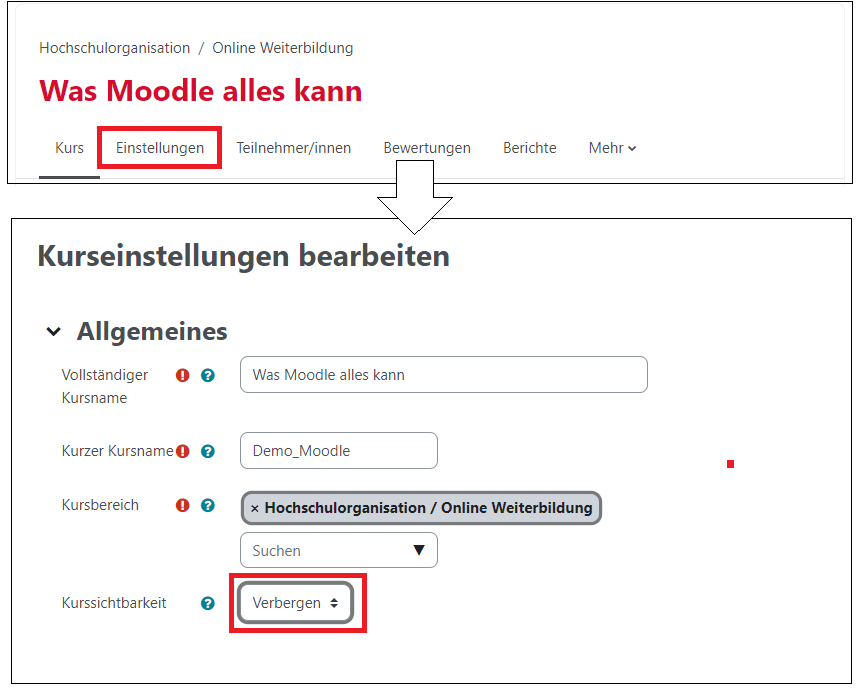Open help icon for Vollständiger Kursname
Screen dimensions: 859x692
[x=208, y=376]
